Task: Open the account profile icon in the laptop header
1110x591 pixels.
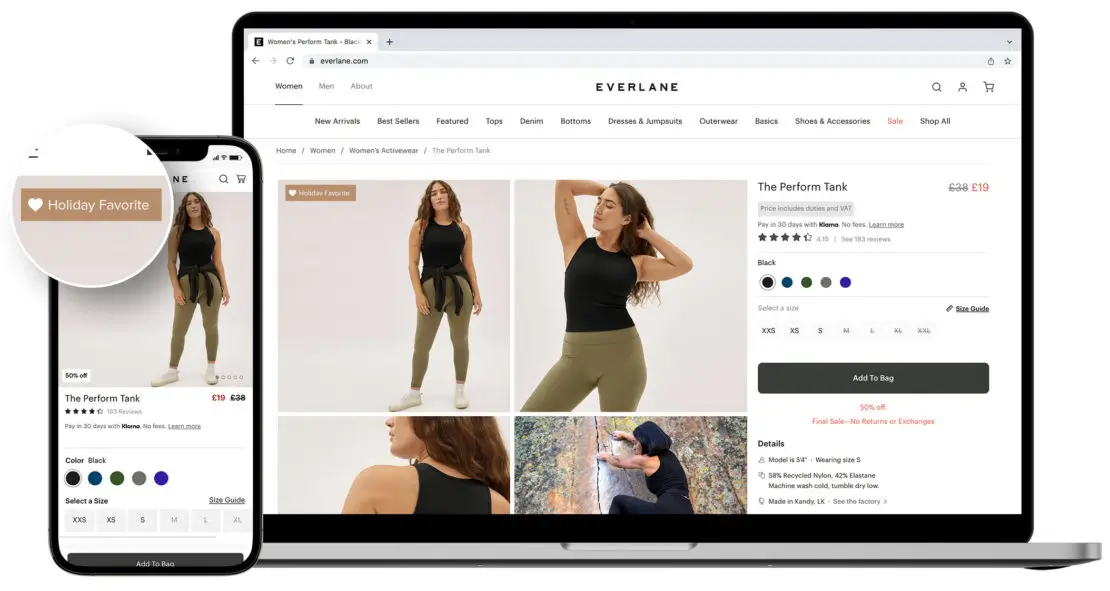Action: (x=962, y=87)
